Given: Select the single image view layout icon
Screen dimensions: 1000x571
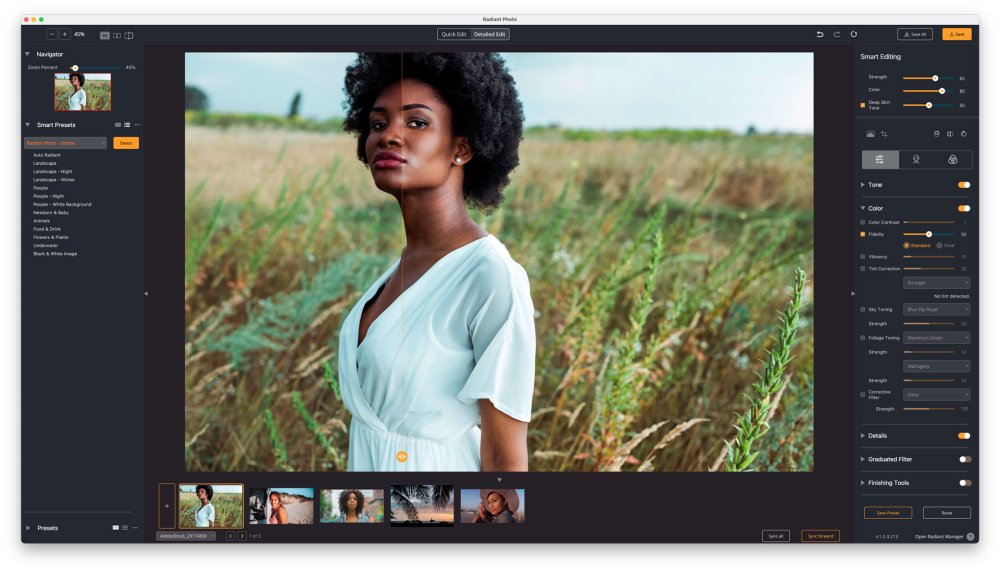Looking at the screenshot, I should point(105,36).
